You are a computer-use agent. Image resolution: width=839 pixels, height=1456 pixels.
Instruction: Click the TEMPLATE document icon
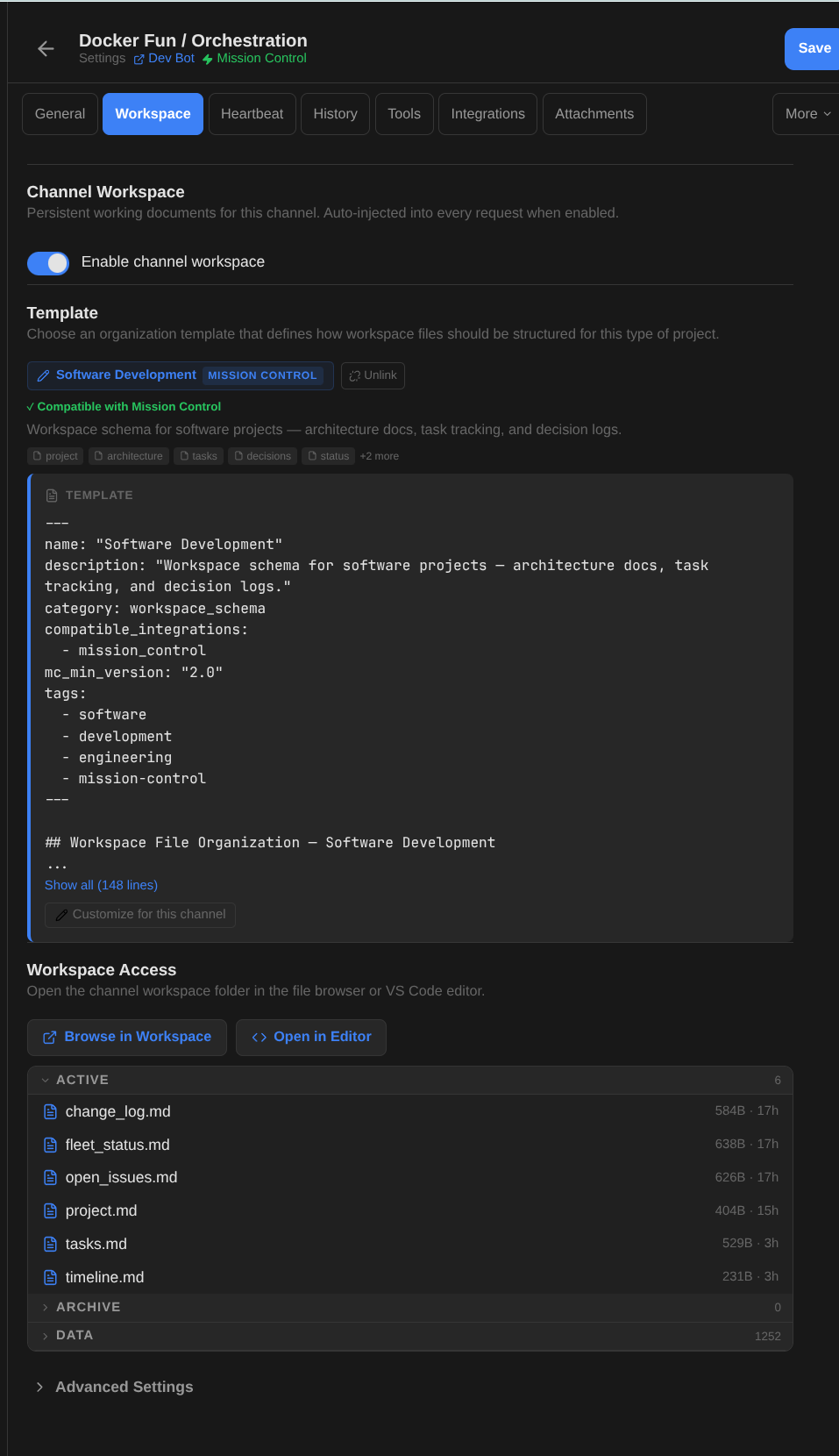(52, 496)
